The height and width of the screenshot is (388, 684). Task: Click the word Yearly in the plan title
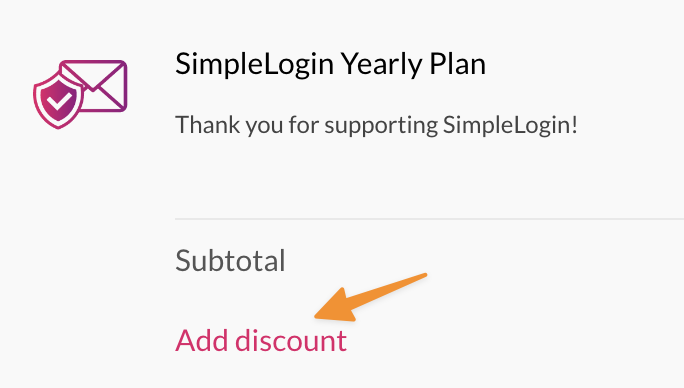tap(381, 65)
